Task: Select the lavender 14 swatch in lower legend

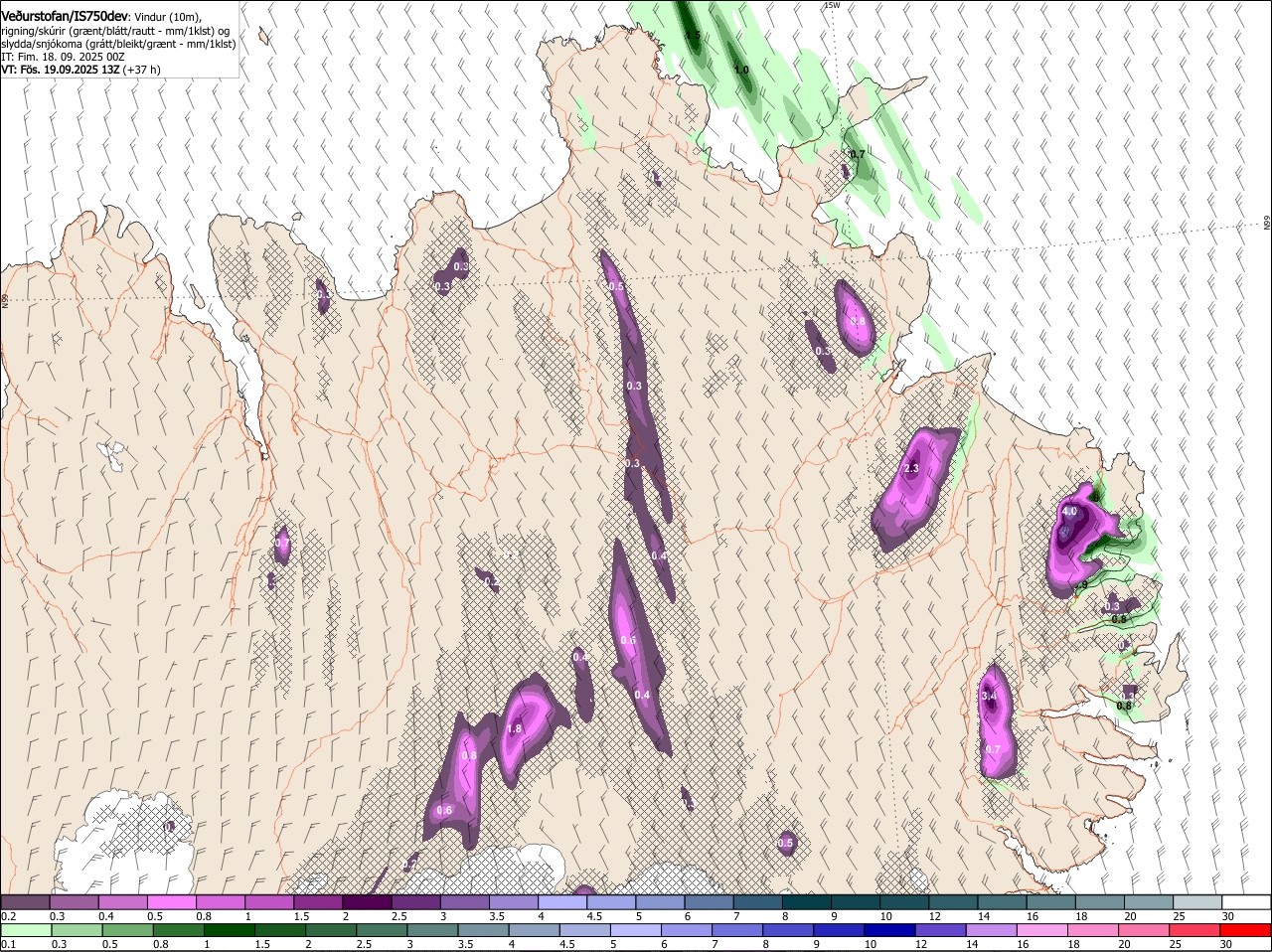Action: [x=991, y=930]
